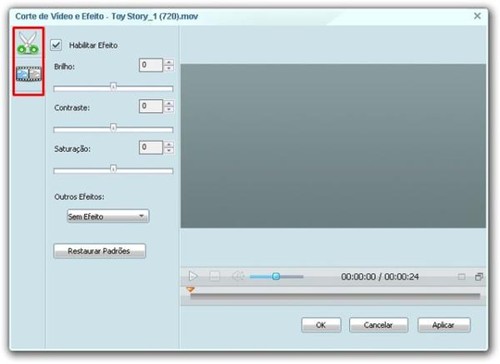This screenshot has height=364, width=500.
Task: Confirm changes with the OK button
Action: (x=321, y=325)
